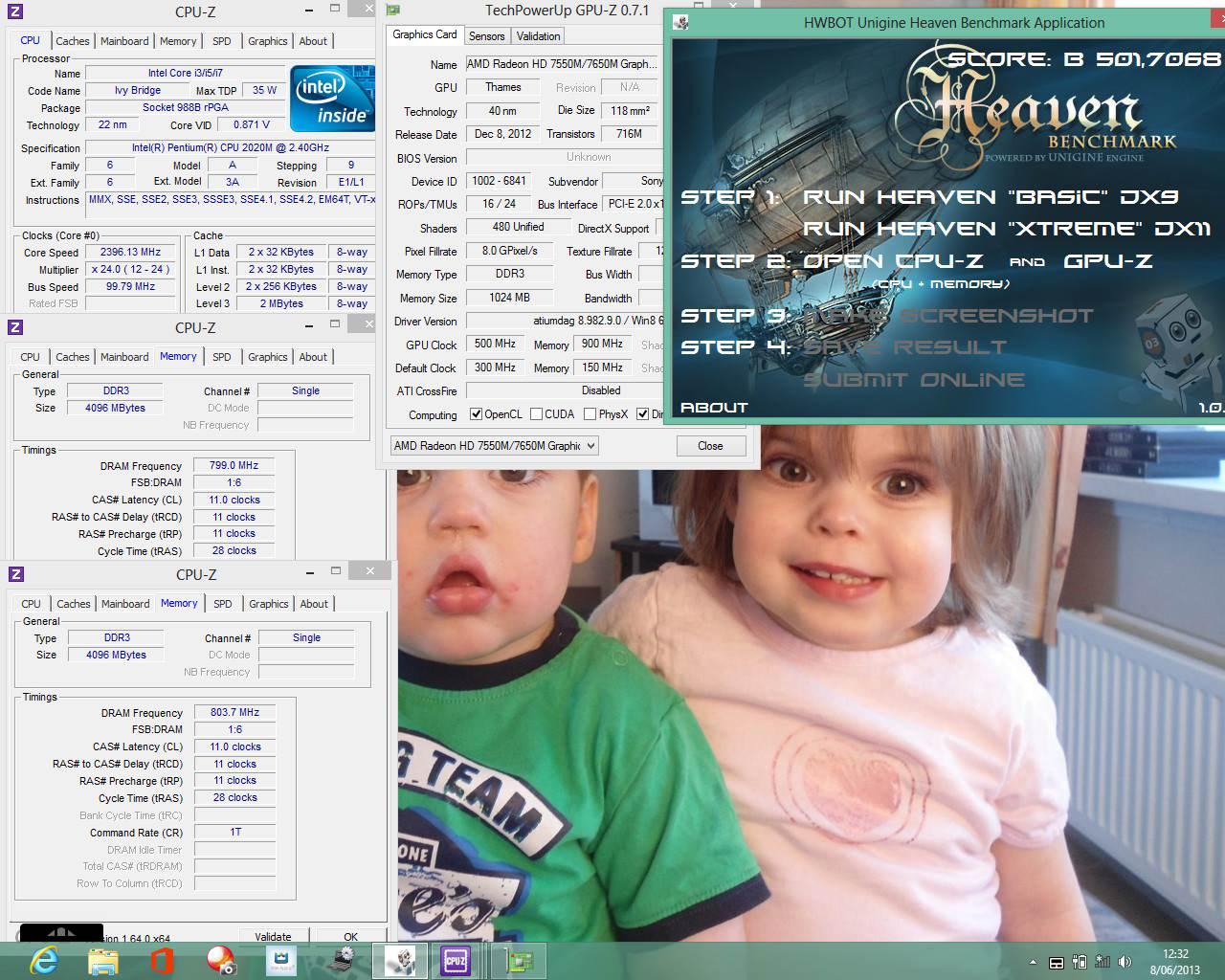The image size is (1225, 980).
Task: Open Graphics tab in Processor CPU-Z window
Action: pyautogui.click(x=267, y=41)
